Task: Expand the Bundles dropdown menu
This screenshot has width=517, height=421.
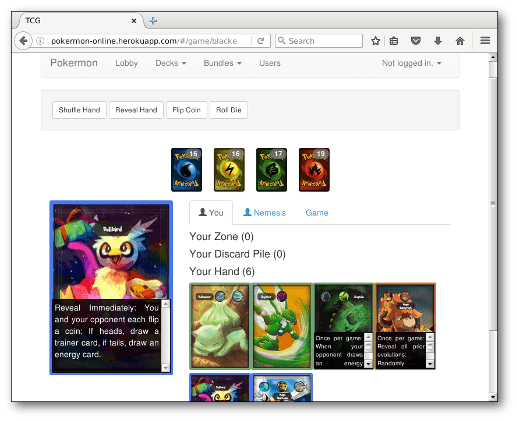Action: (x=222, y=63)
